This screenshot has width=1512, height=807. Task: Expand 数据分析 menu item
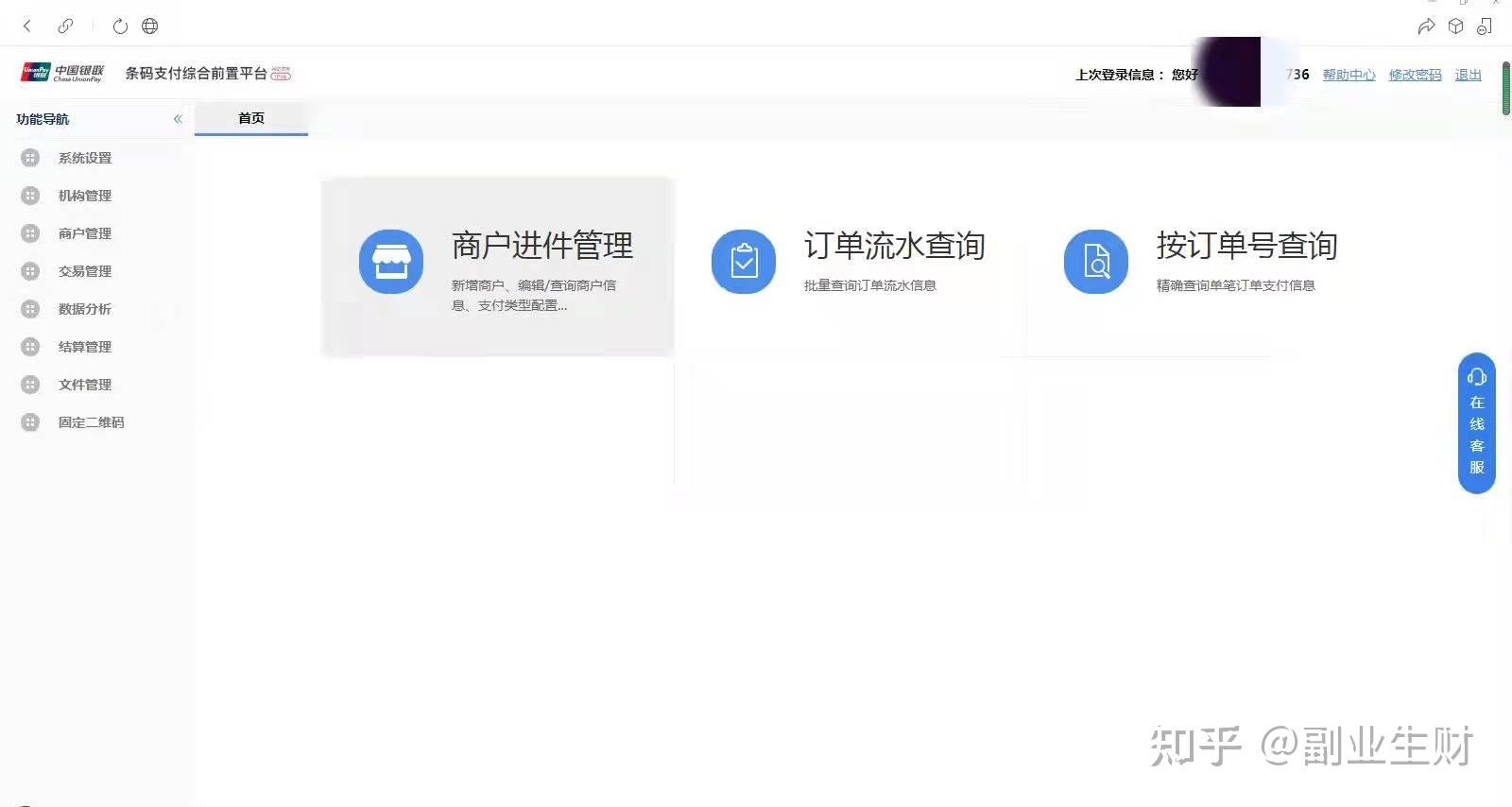[85, 309]
